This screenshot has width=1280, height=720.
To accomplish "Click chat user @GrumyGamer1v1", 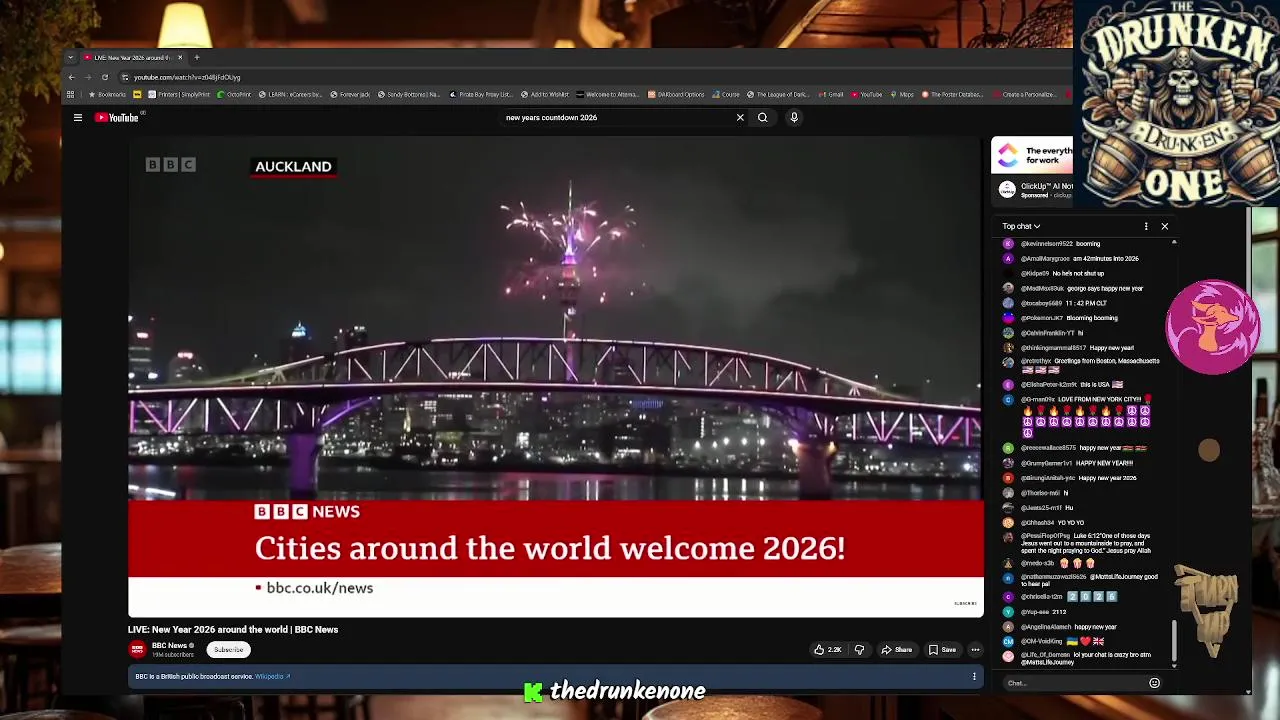I will 1046,463.
